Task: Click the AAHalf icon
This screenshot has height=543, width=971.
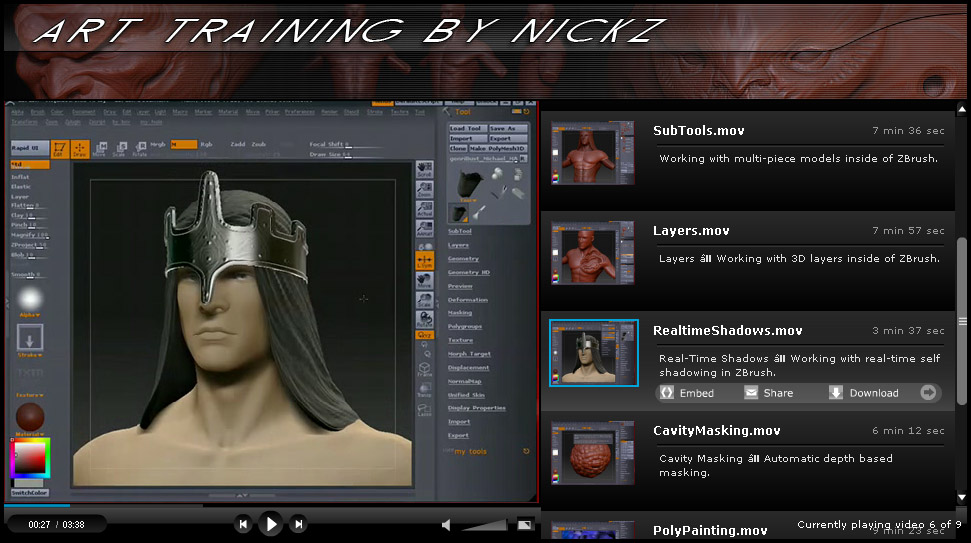Action: coord(424,229)
